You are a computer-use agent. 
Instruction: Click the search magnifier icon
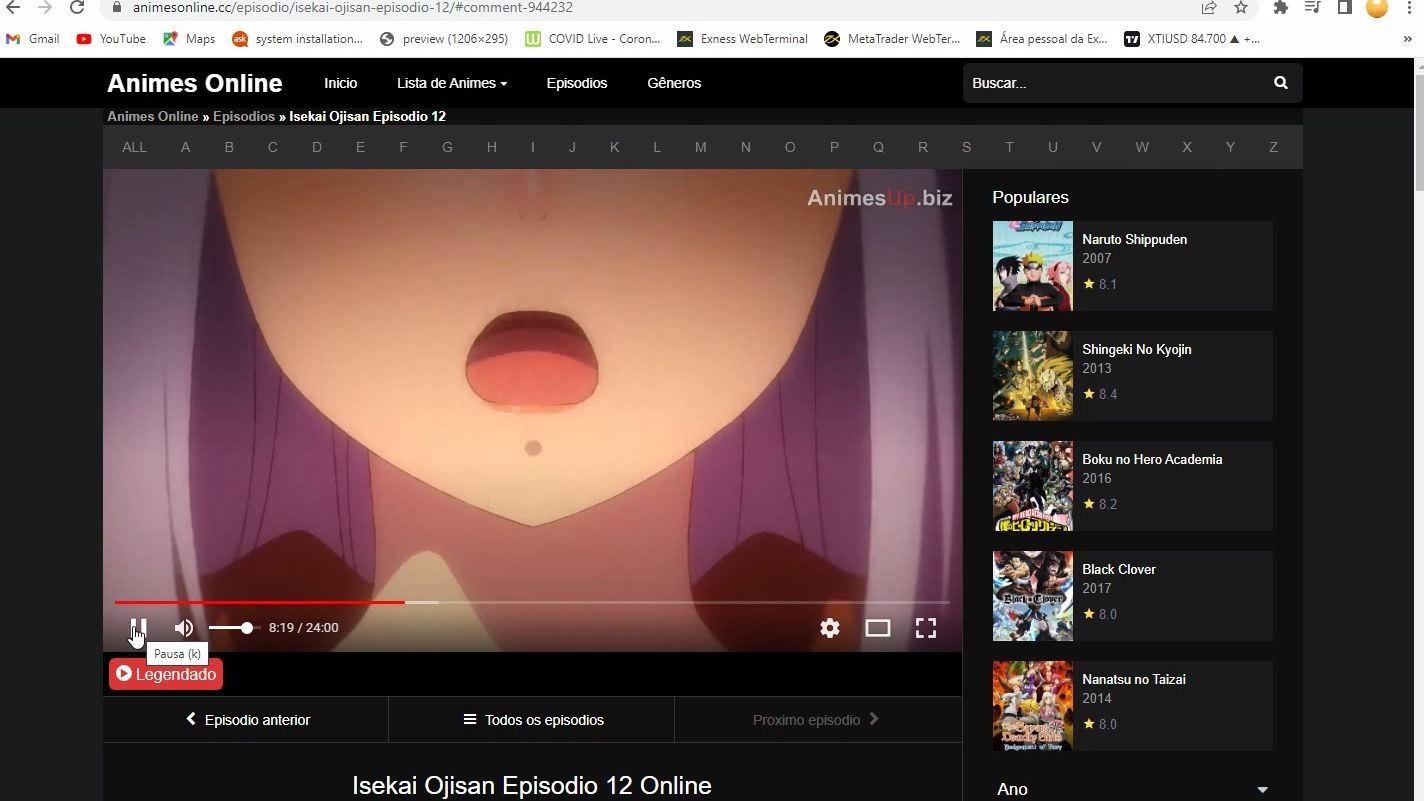tap(1280, 83)
